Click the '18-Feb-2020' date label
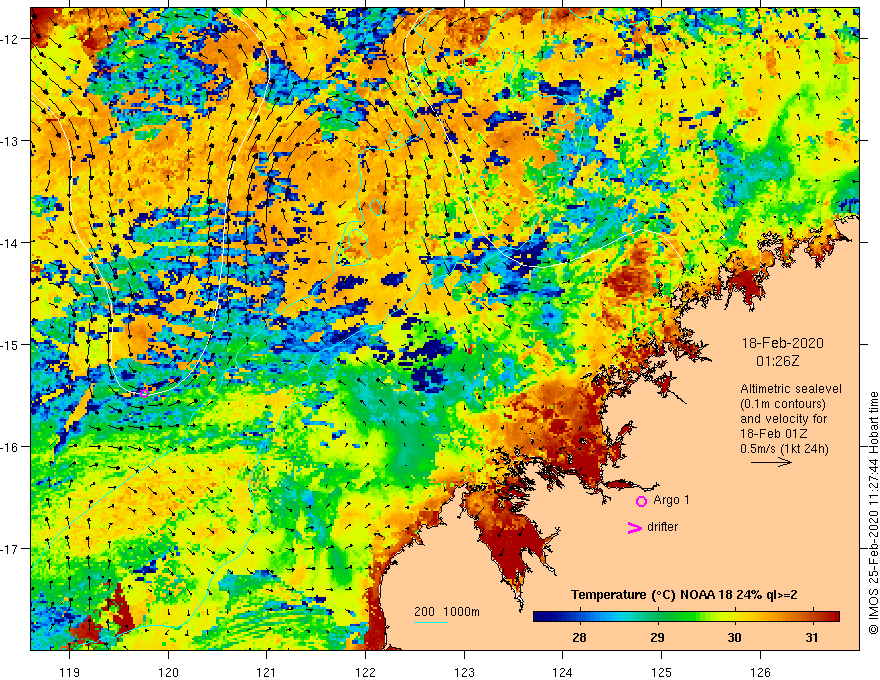 tap(782, 343)
